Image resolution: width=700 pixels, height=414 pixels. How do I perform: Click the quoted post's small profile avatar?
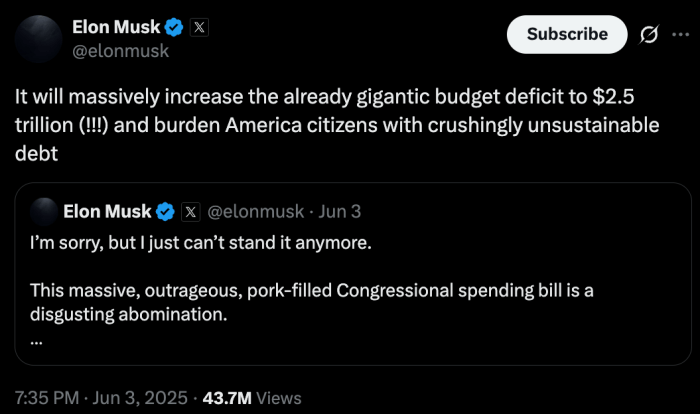click(x=42, y=211)
